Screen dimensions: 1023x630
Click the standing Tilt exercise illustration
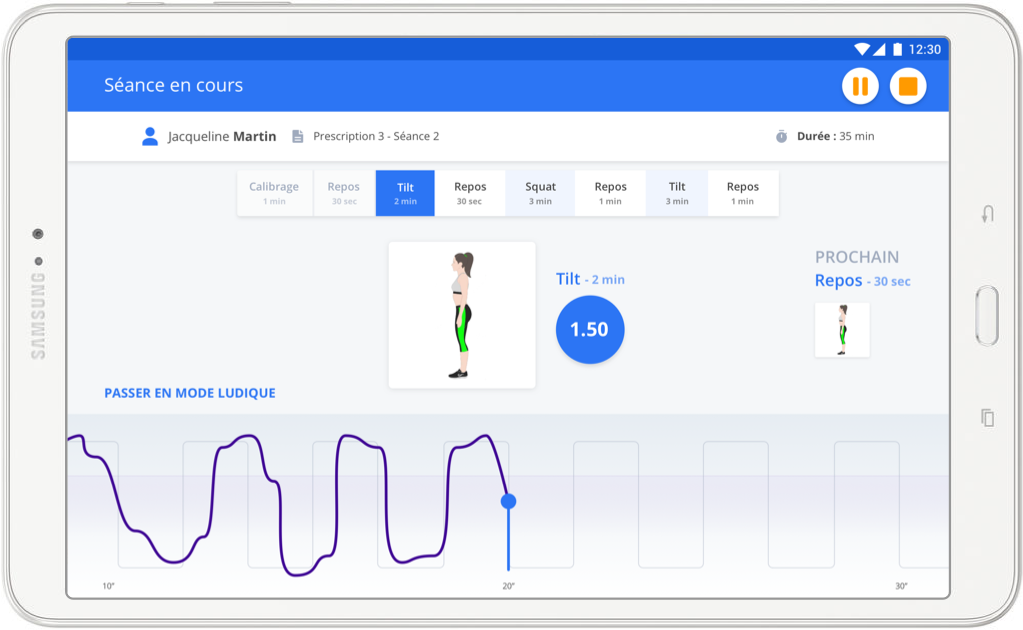click(x=461, y=315)
